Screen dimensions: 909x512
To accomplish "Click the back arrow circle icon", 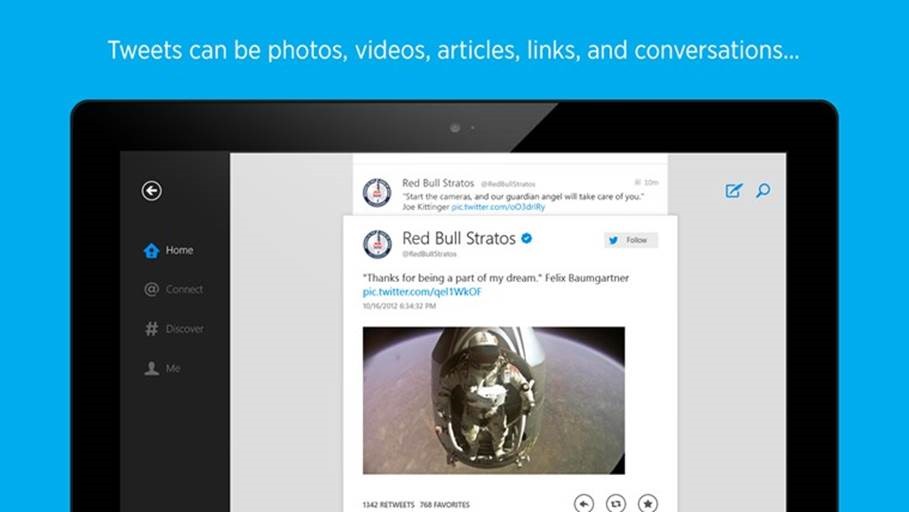I will pyautogui.click(x=151, y=191).
